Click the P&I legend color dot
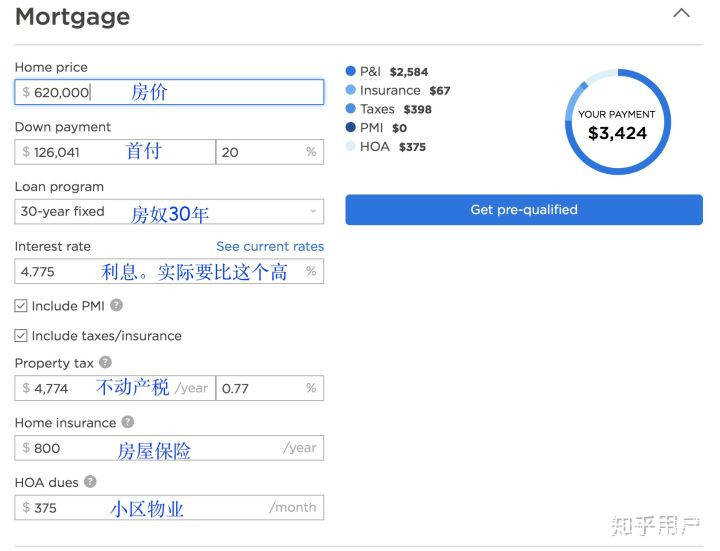The width and height of the screenshot is (720, 551). pos(350,71)
